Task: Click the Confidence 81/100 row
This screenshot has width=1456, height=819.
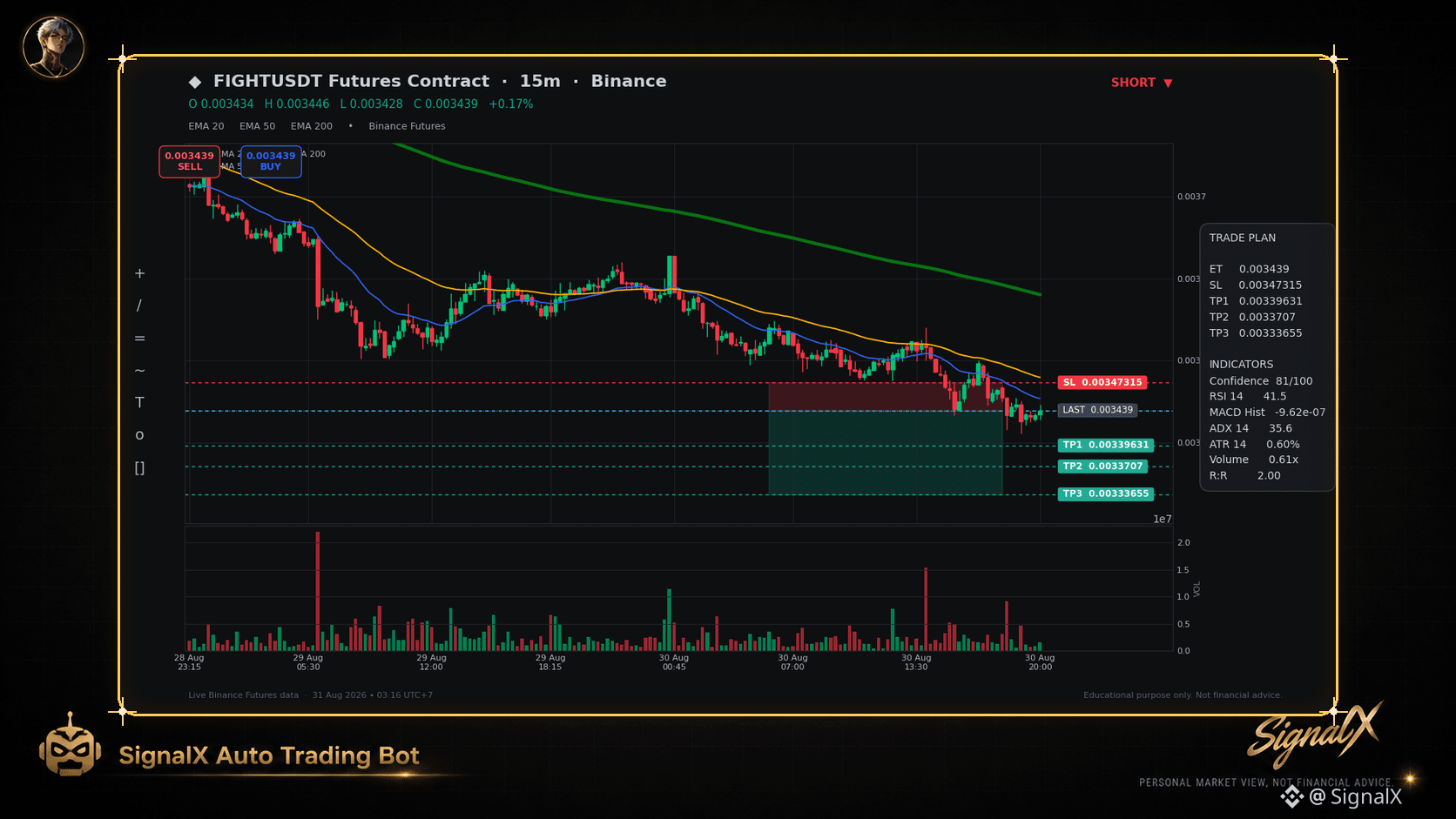Action: tap(1261, 381)
